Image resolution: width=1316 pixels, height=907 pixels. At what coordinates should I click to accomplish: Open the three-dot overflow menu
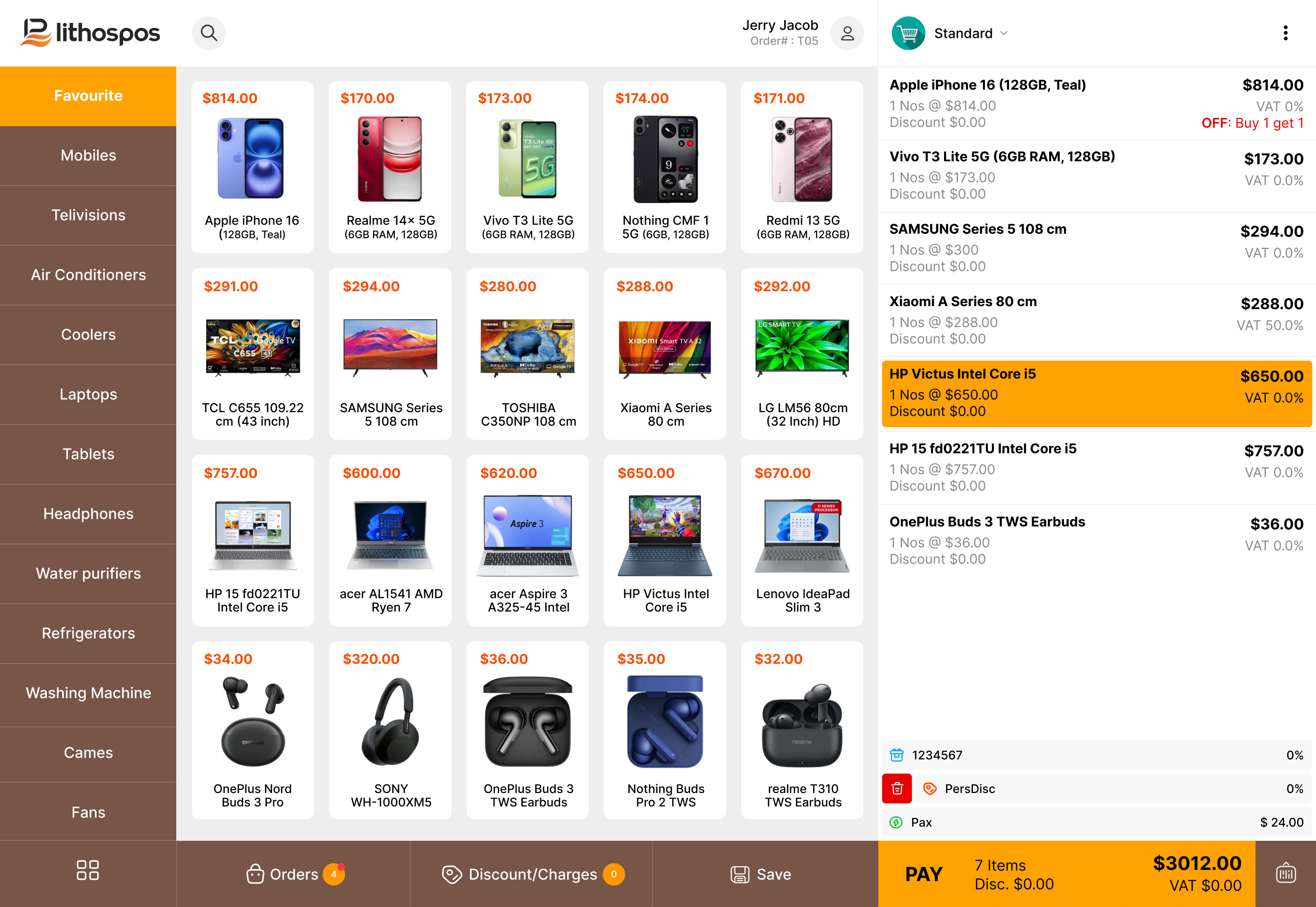1285,33
